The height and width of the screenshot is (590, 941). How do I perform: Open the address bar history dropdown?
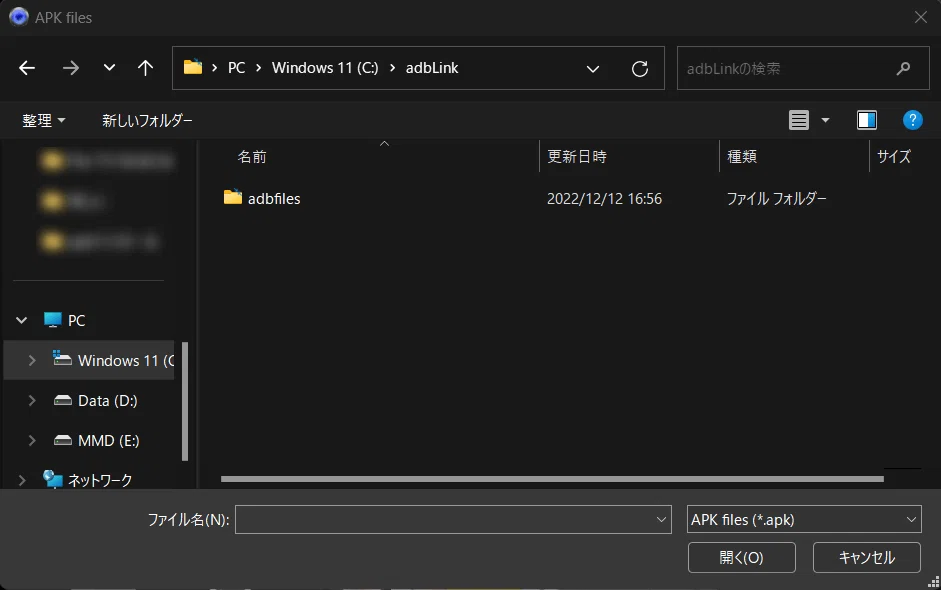pos(593,69)
